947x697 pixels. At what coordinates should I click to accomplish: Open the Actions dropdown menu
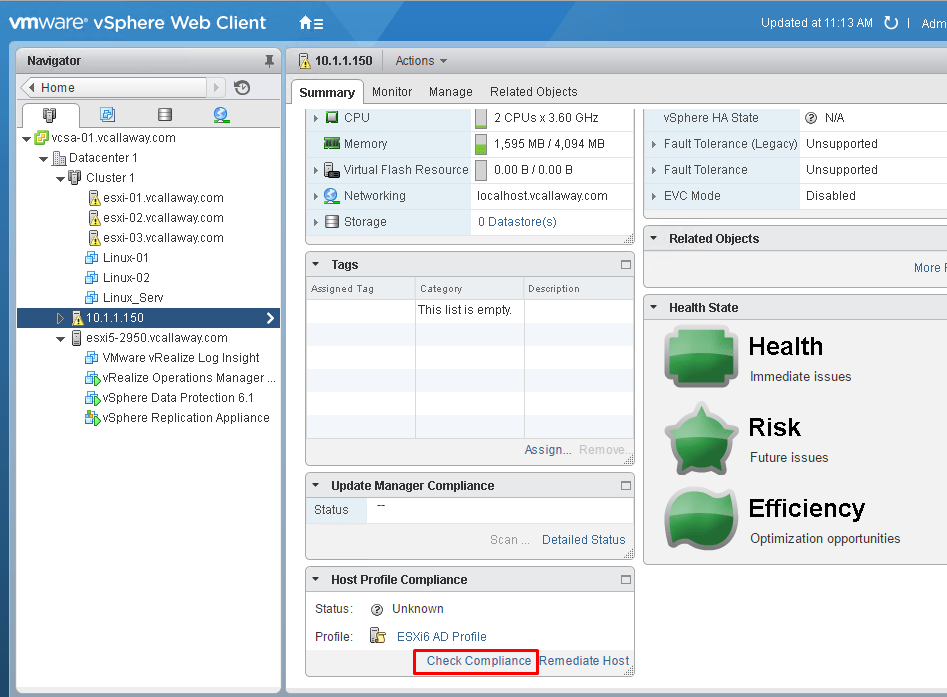tap(421, 61)
